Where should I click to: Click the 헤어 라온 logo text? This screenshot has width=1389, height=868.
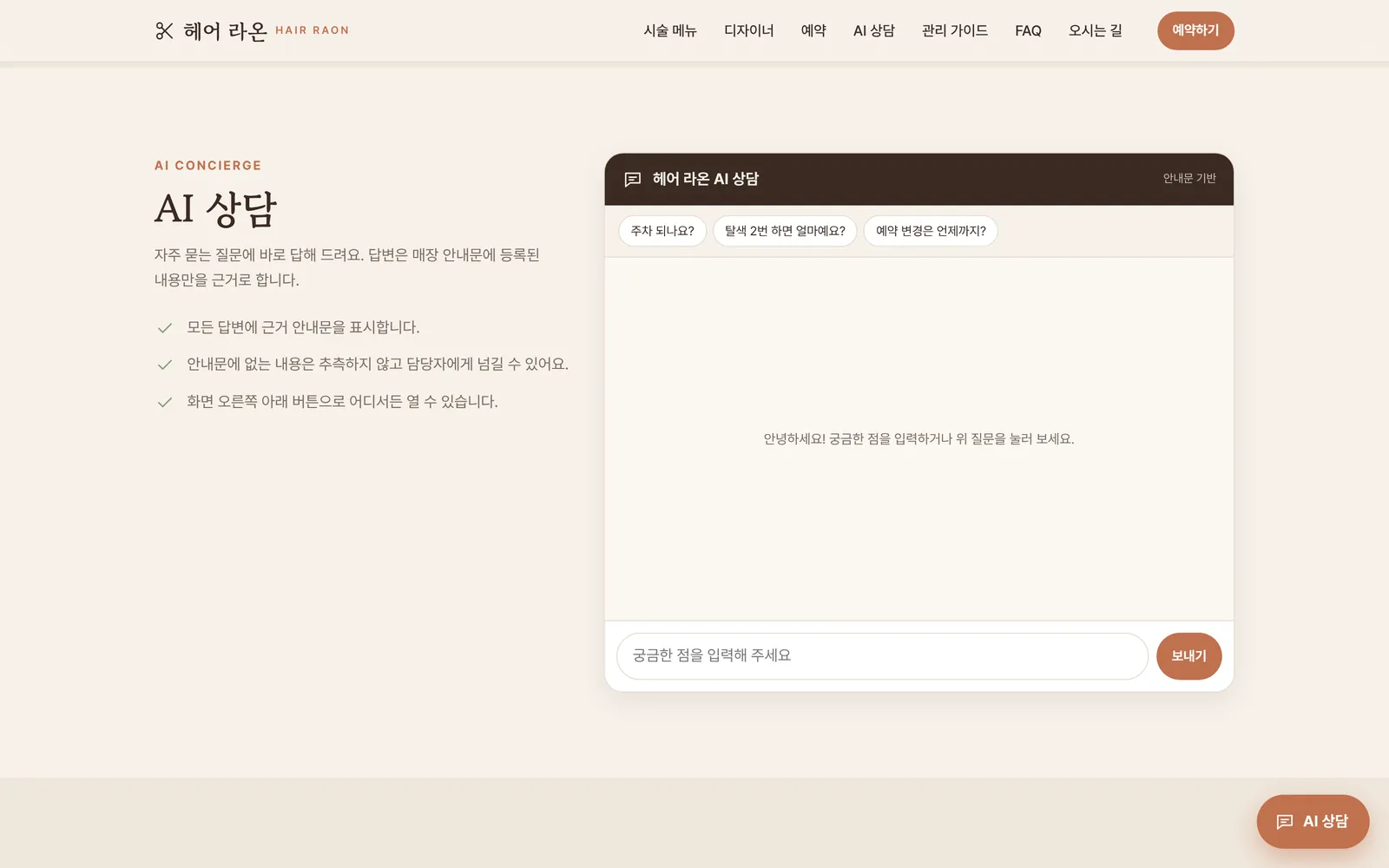(226, 31)
